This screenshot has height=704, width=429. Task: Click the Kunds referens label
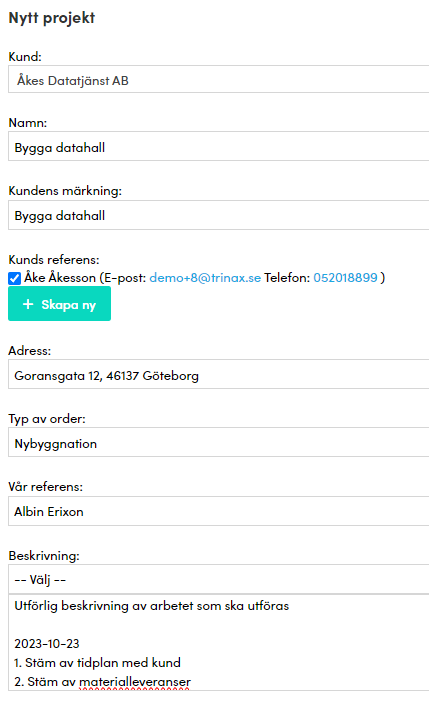pos(54,260)
